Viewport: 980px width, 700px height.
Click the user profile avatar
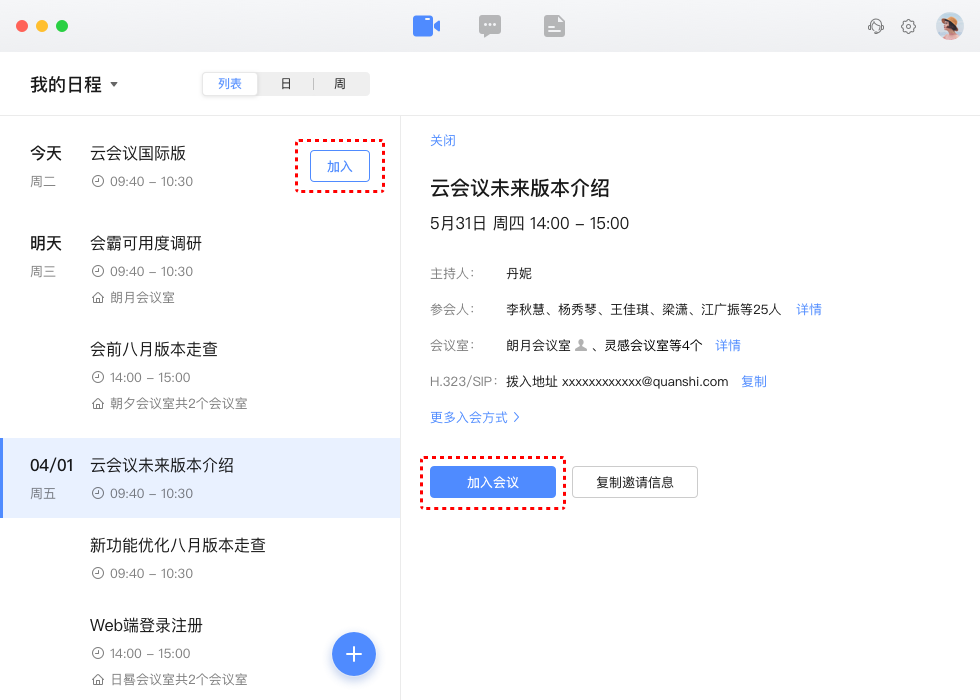949,26
